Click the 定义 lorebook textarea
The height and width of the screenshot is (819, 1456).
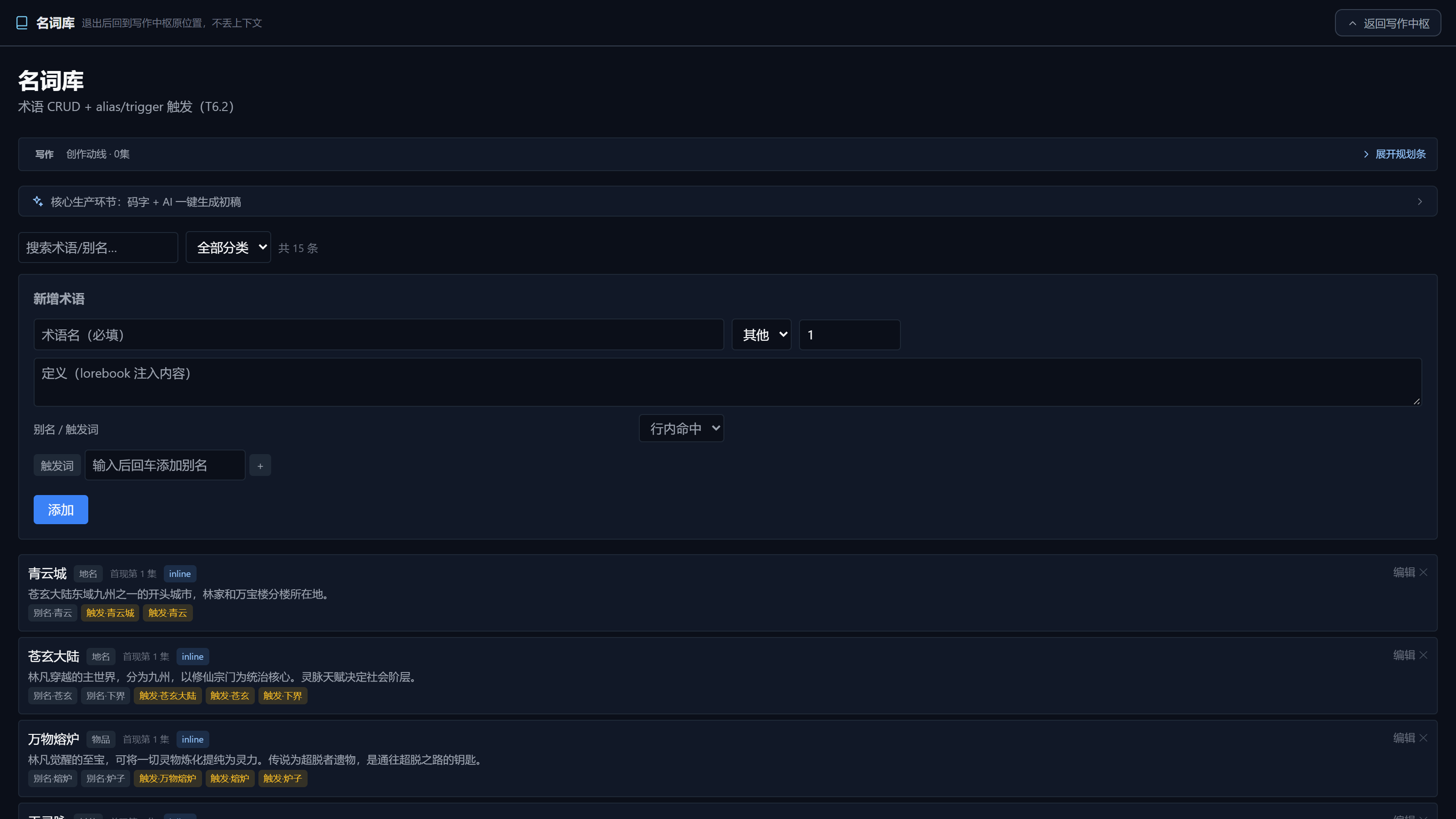728,382
